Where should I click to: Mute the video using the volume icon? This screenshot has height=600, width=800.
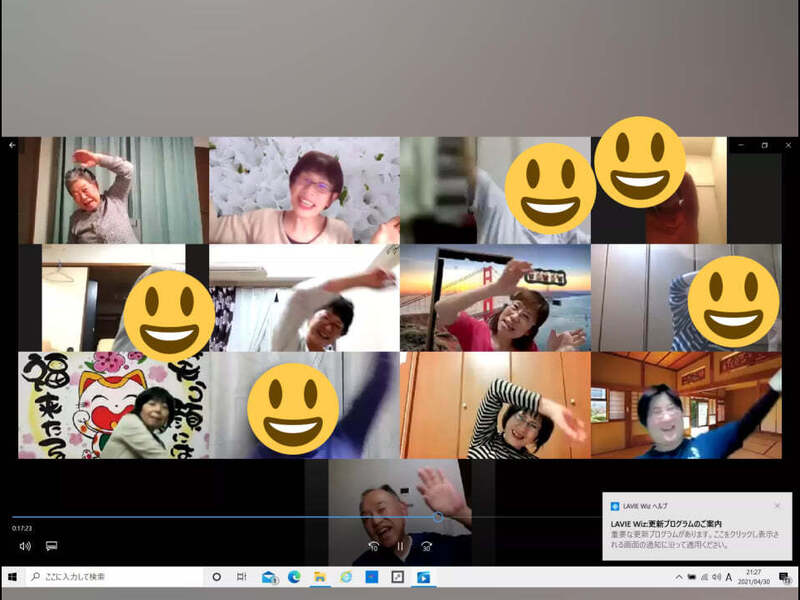click(25, 546)
